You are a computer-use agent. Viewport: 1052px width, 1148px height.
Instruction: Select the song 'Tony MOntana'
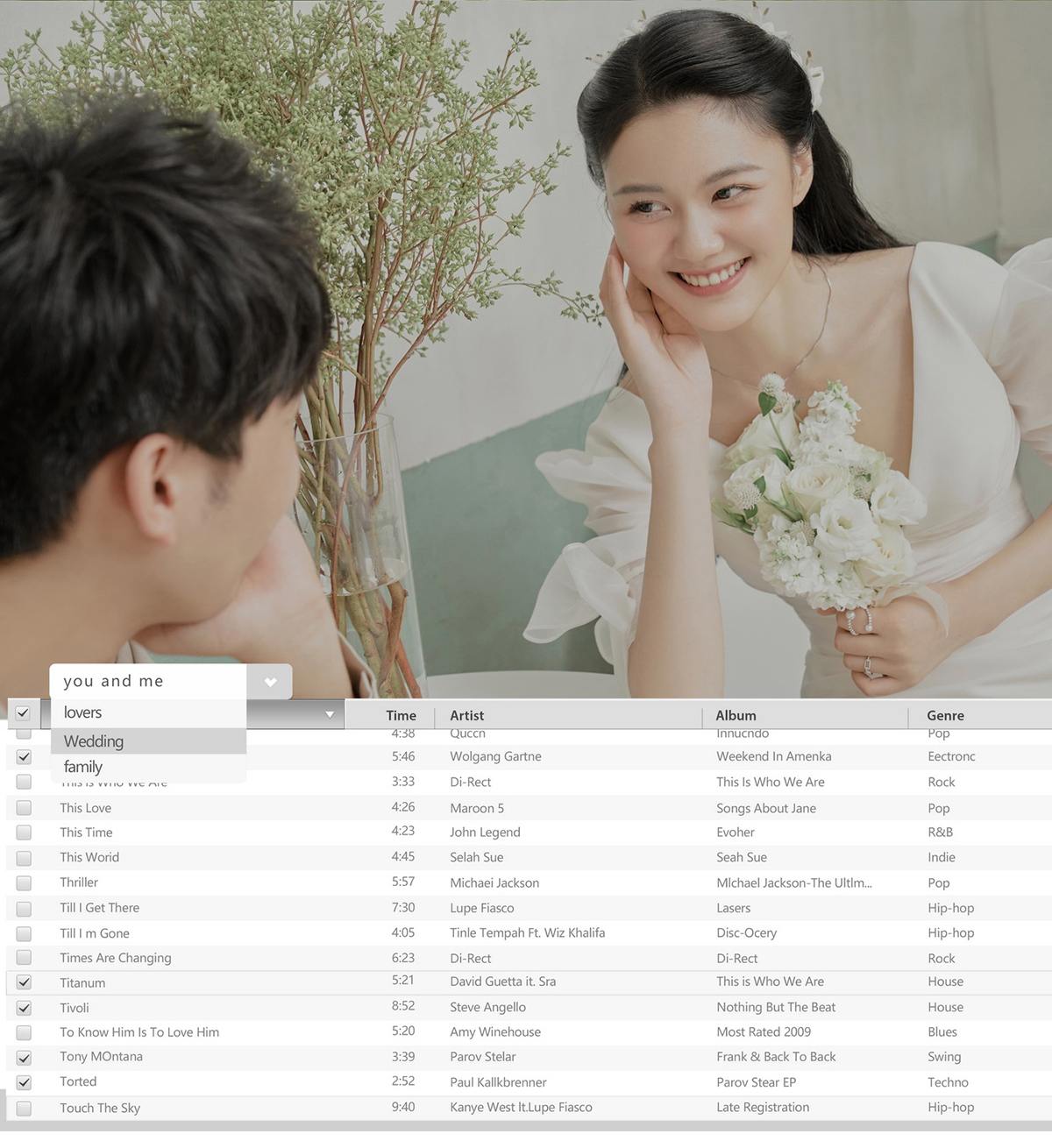point(101,1057)
